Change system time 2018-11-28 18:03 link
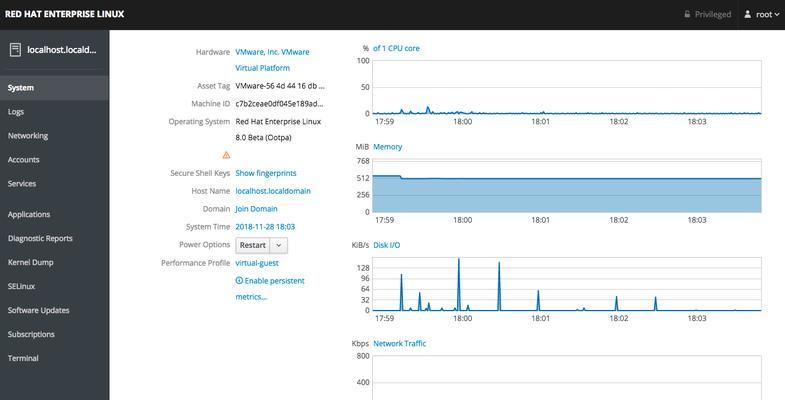Image resolution: width=785 pixels, height=400 pixels. tap(265, 227)
